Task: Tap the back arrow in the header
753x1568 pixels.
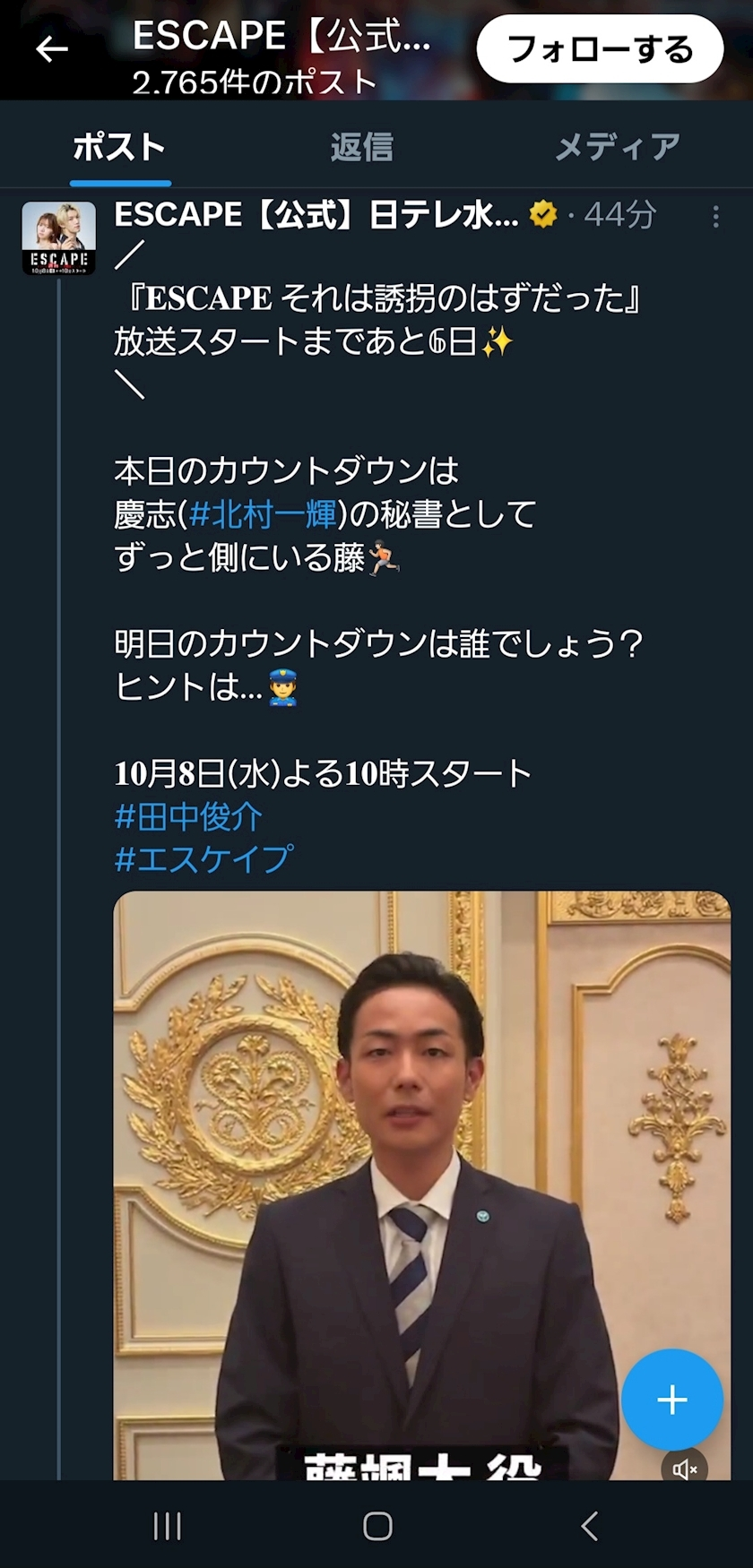Action: (x=52, y=49)
